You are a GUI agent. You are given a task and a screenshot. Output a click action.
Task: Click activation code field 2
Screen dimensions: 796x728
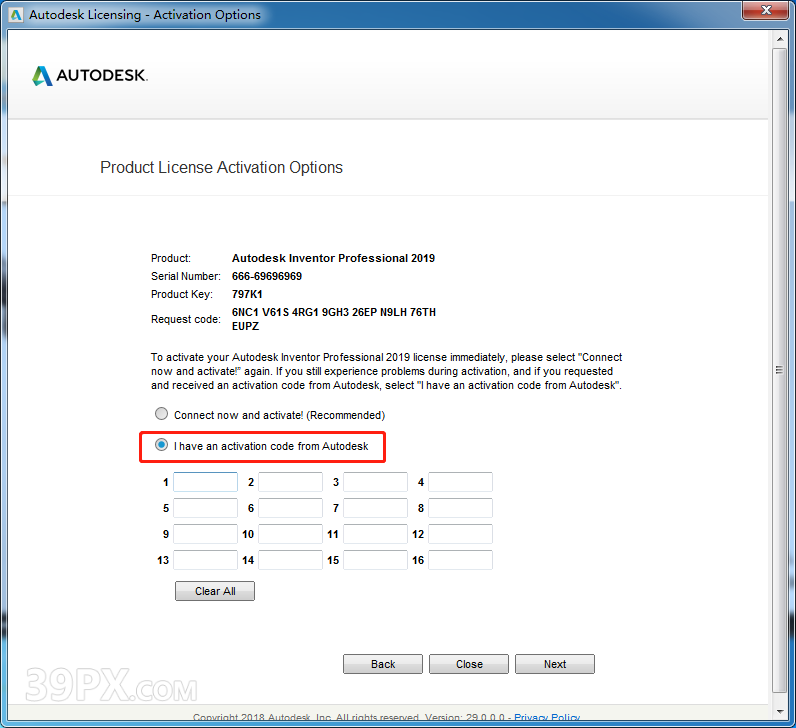[290, 482]
